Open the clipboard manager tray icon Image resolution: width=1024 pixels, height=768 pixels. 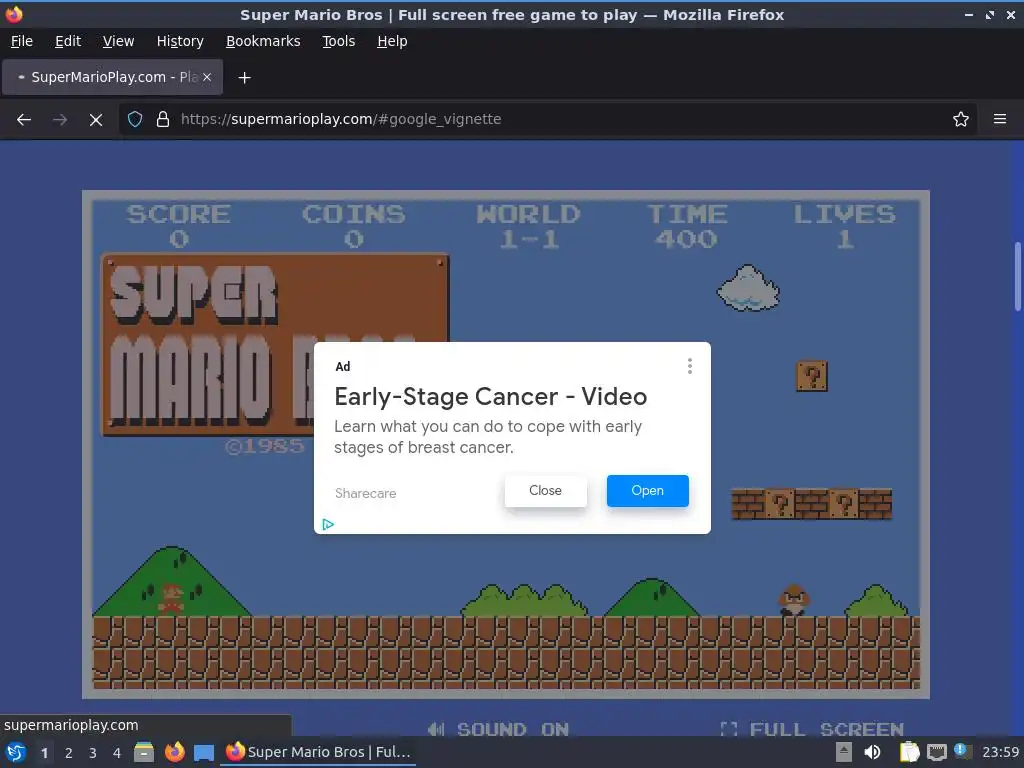coord(909,752)
